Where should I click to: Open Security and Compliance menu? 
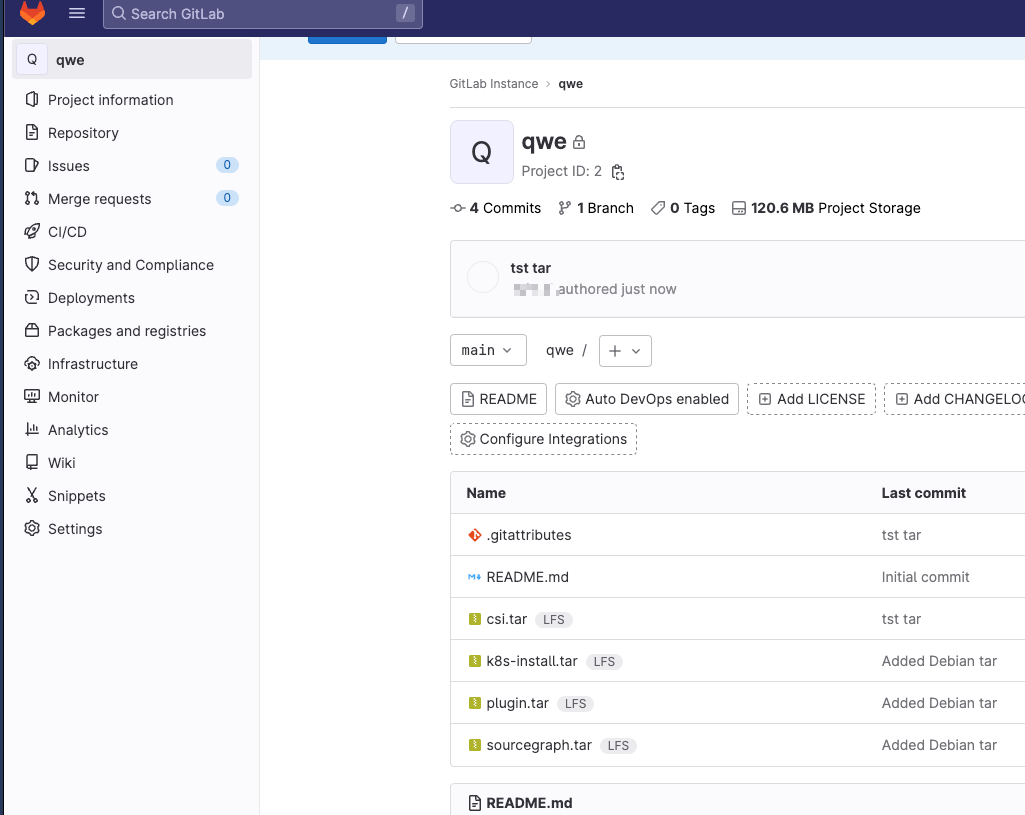pyautogui.click(x=131, y=265)
